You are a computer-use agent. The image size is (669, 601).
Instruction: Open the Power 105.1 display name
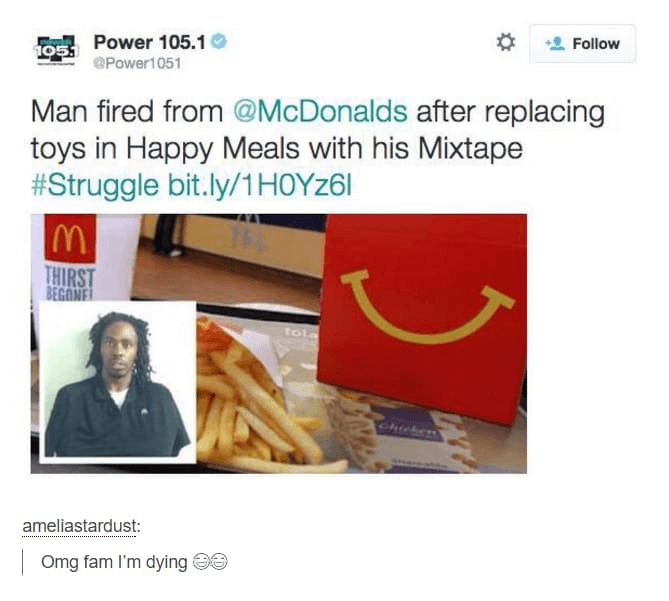click(150, 42)
